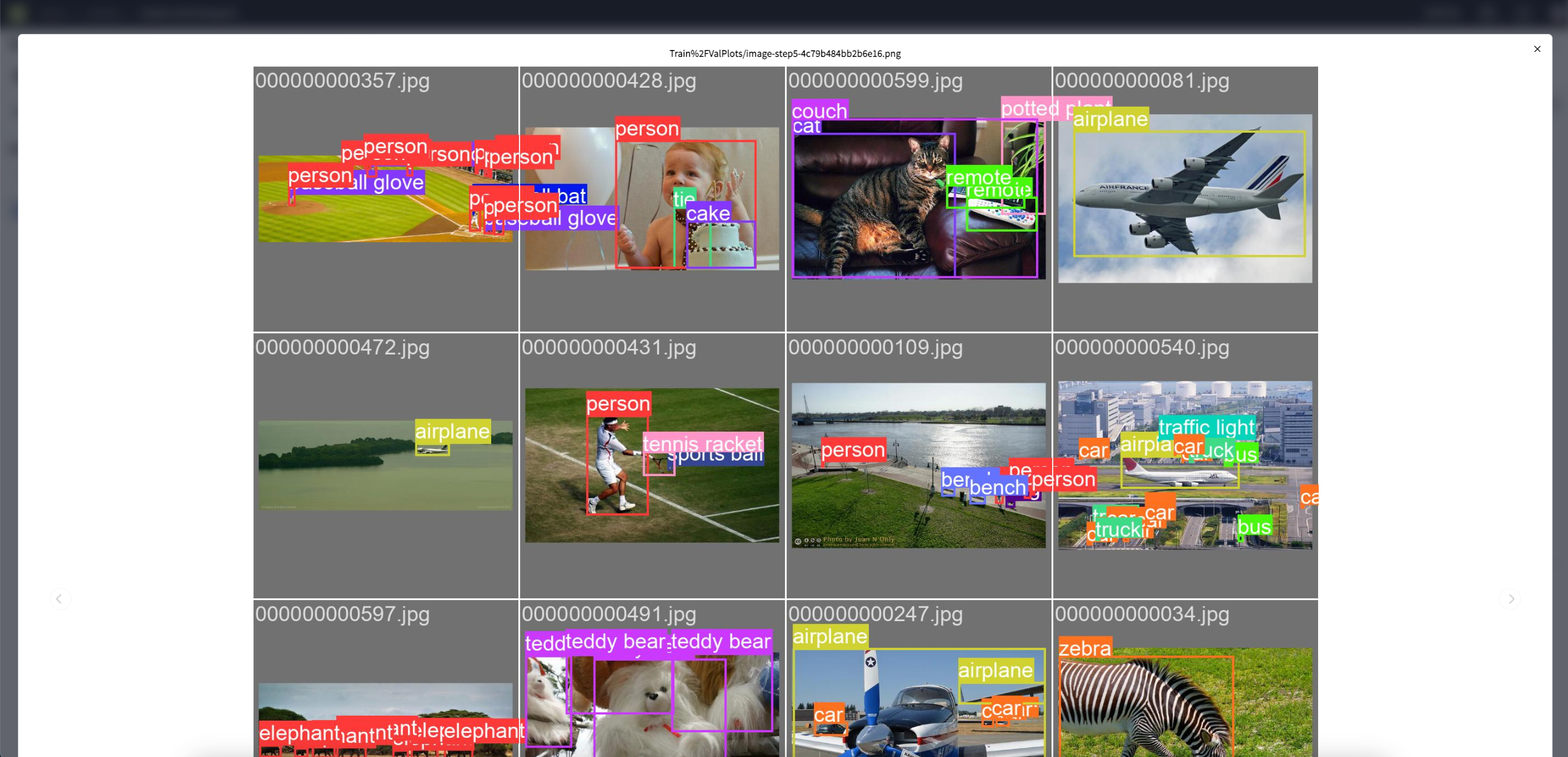1568x757 pixels.
Task: Click the yellow airplane label on Air France photo
Action: [1110, 119]
